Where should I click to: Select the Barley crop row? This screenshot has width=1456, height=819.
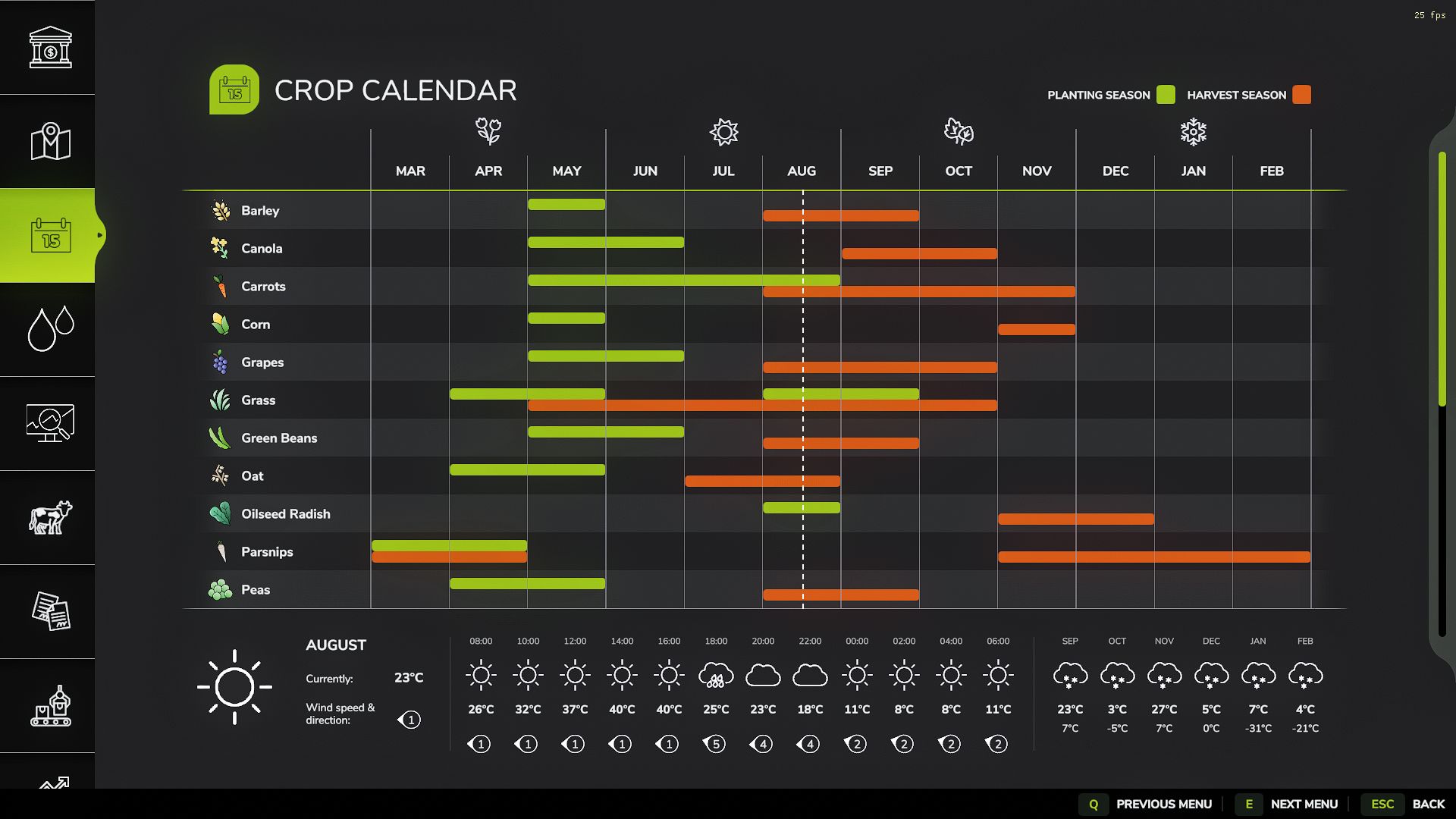tap(260, 211)
